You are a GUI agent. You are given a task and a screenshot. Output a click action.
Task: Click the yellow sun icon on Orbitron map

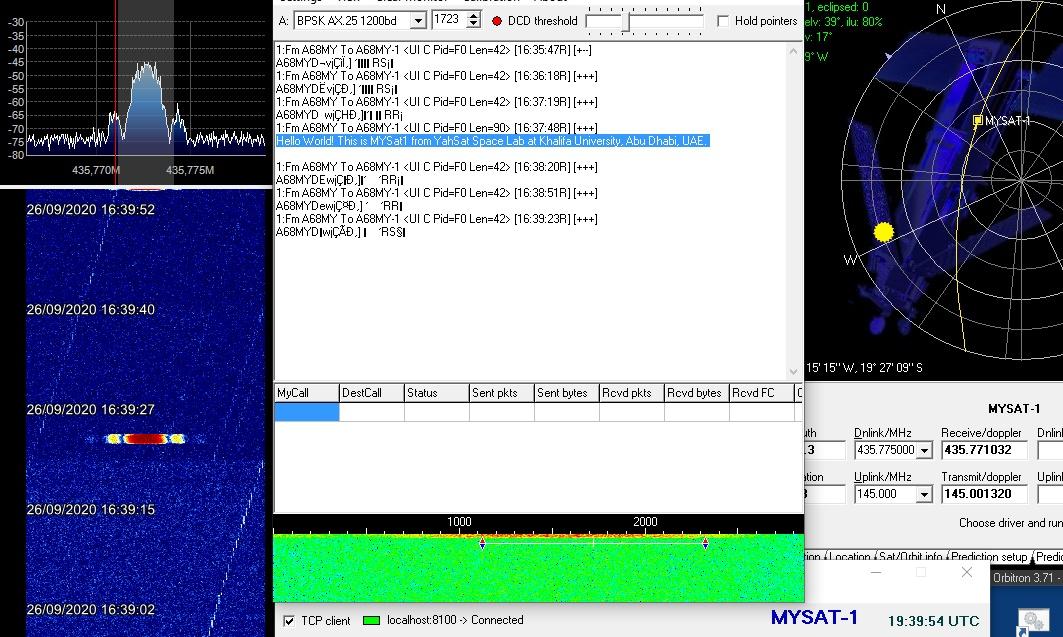click(x=883, y=232)
